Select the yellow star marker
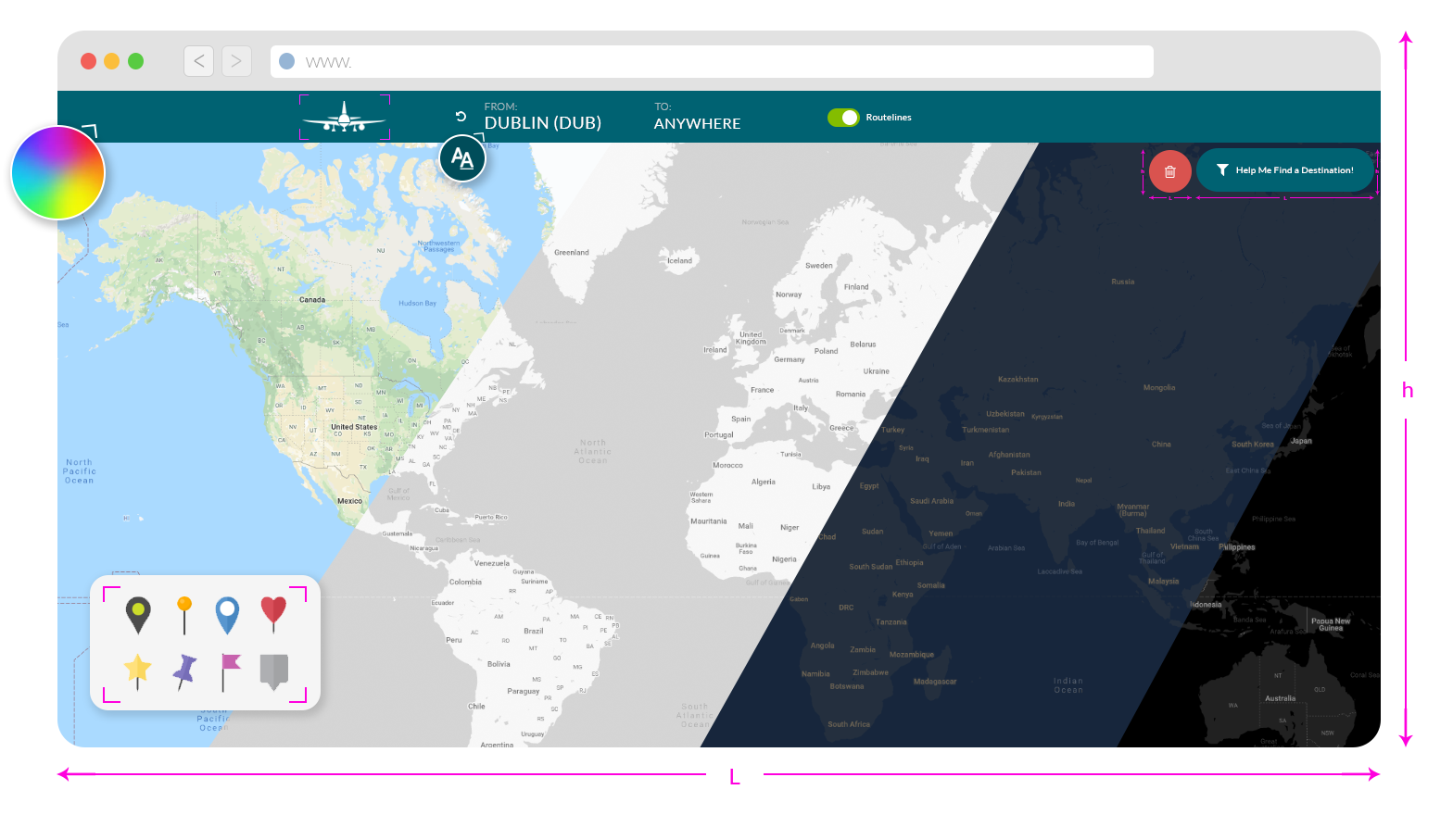 (137, 671)
